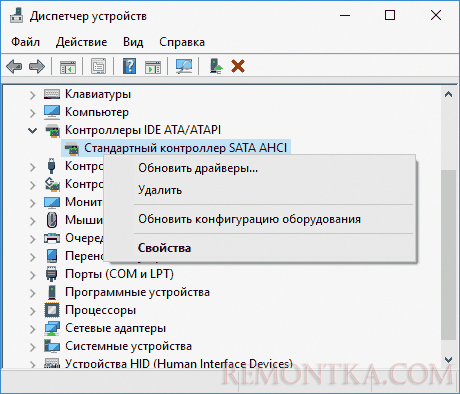Viewport: 460px width, 394px height.
Task: Click the Forward arrow toolbar icon
Action: coord(37,66)
